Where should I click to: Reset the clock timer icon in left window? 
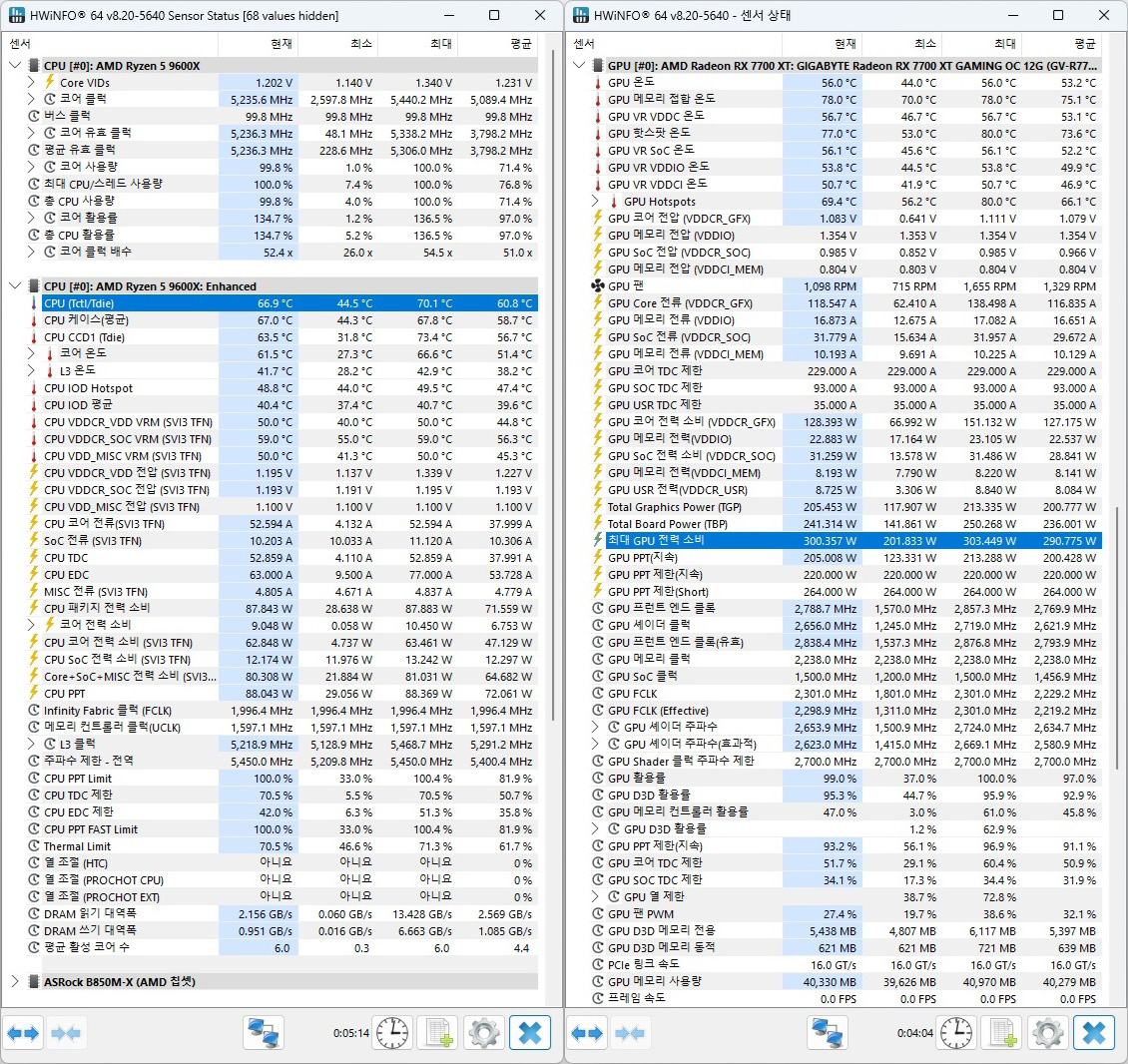[x=392, y=1034]
